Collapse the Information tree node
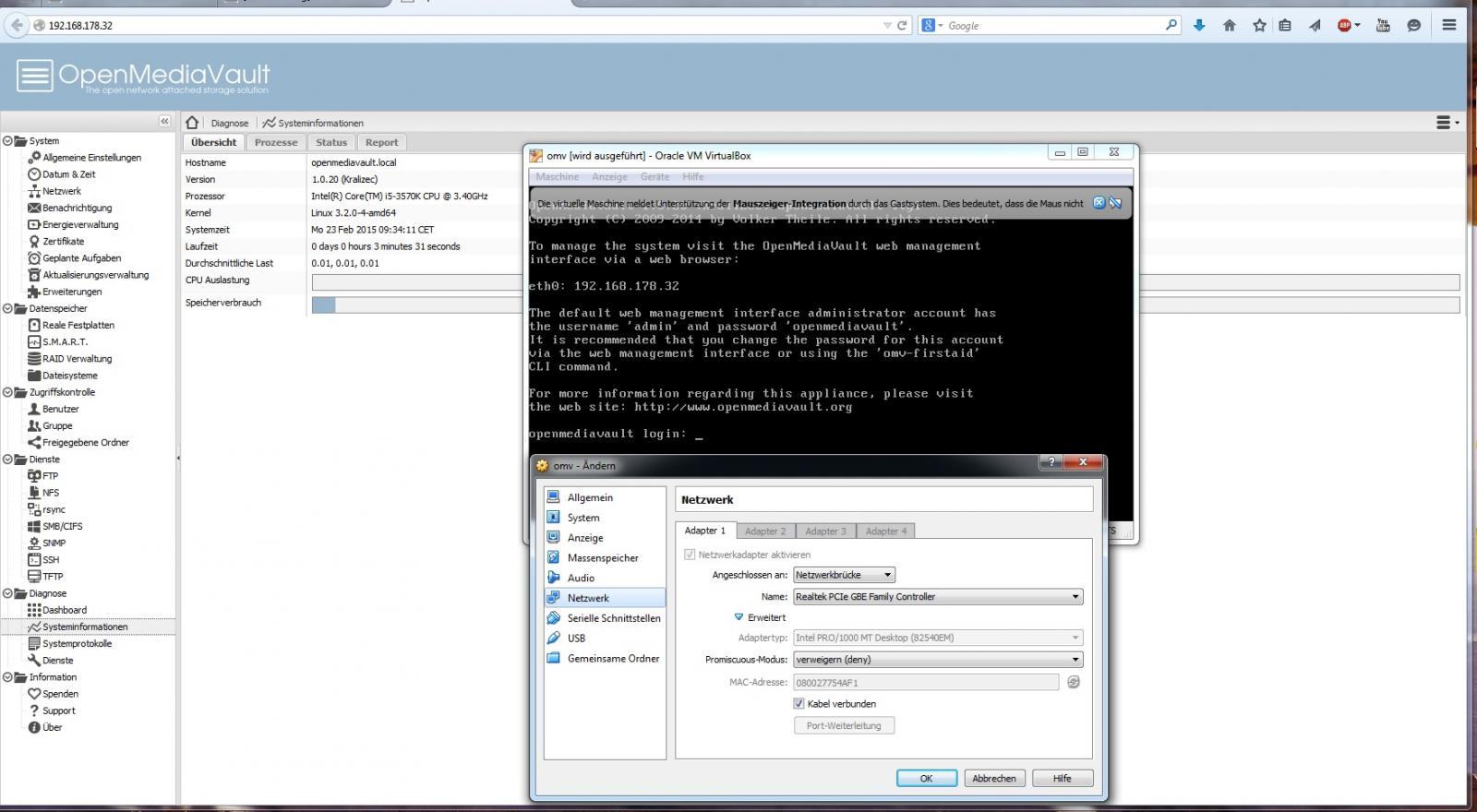The width and height of the screenshot is (1477, 812). point(7,677)
